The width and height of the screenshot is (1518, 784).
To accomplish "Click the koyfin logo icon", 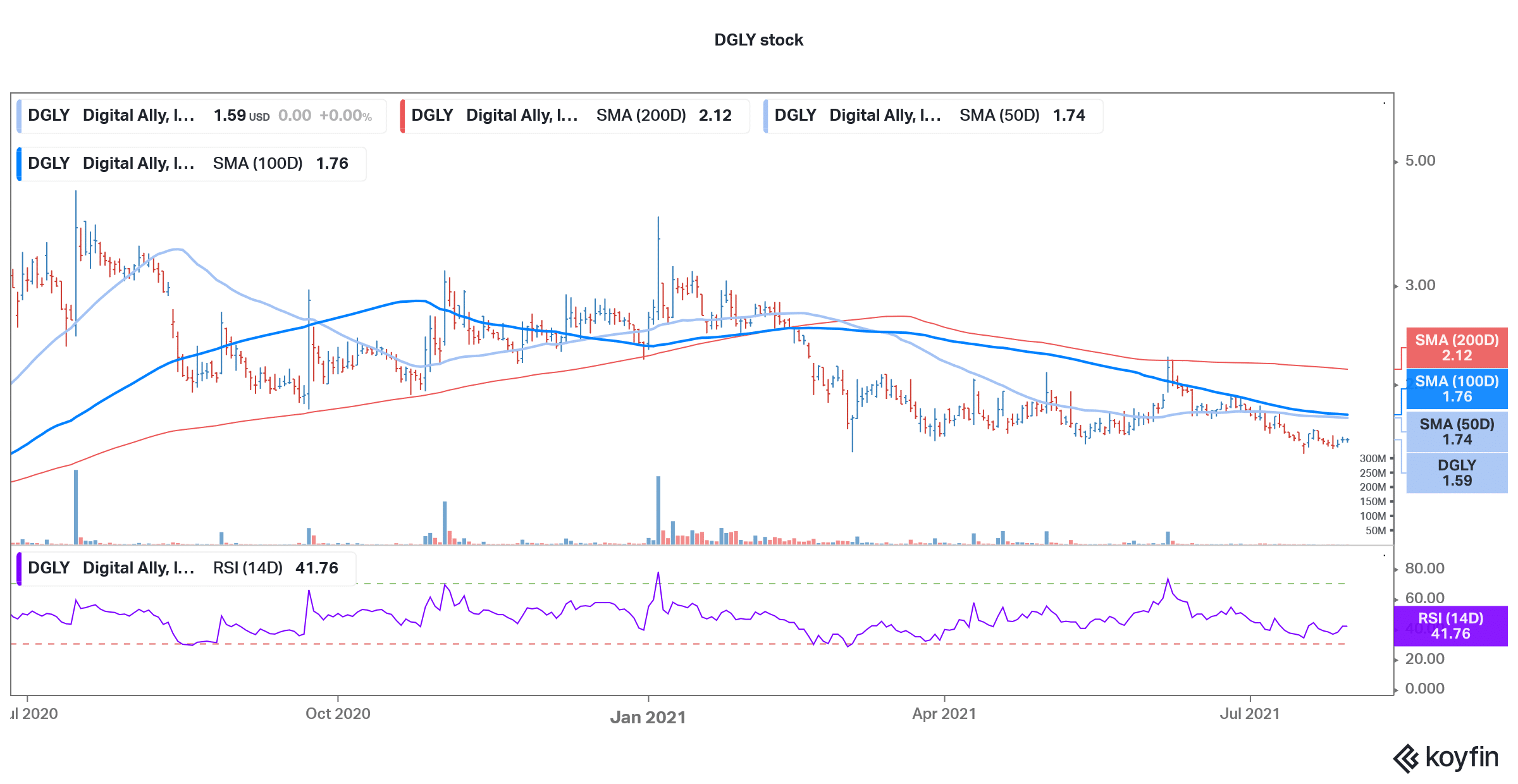I will [x=1407, y=758].
